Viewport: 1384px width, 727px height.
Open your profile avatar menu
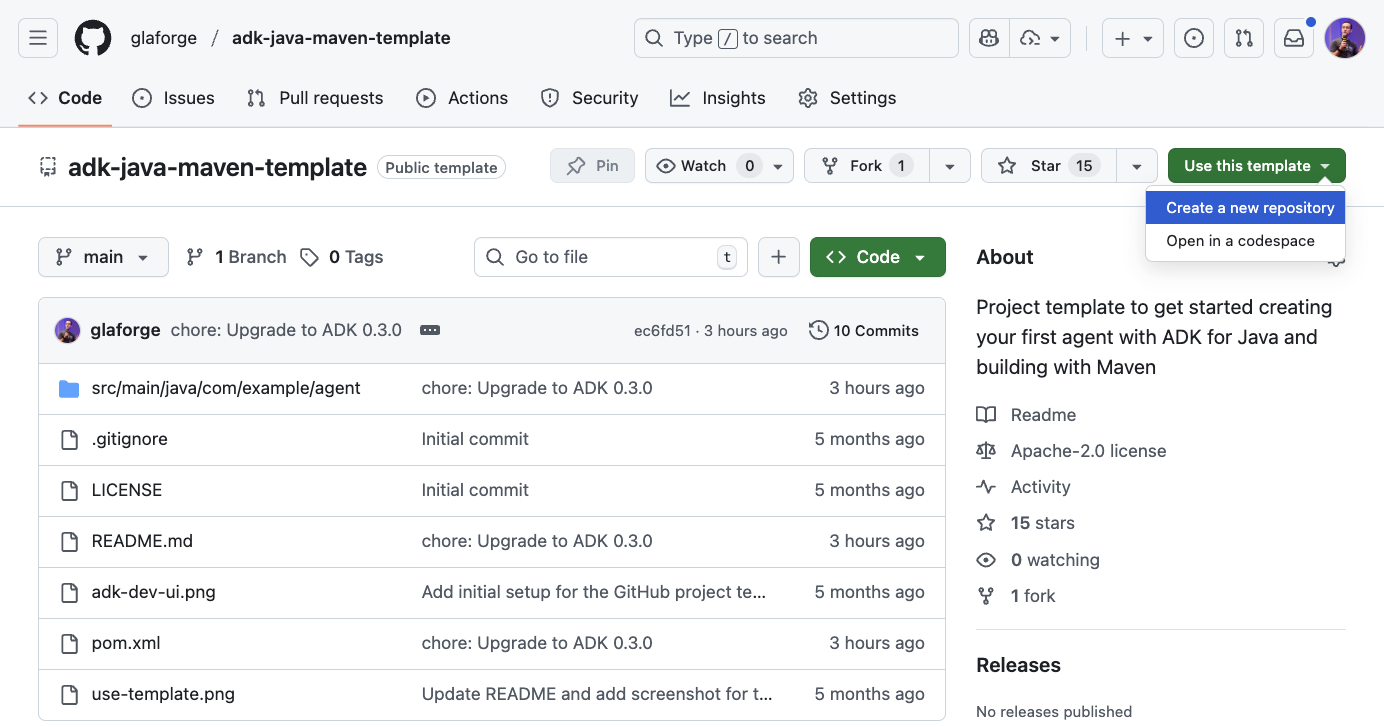click(1345, 37)
